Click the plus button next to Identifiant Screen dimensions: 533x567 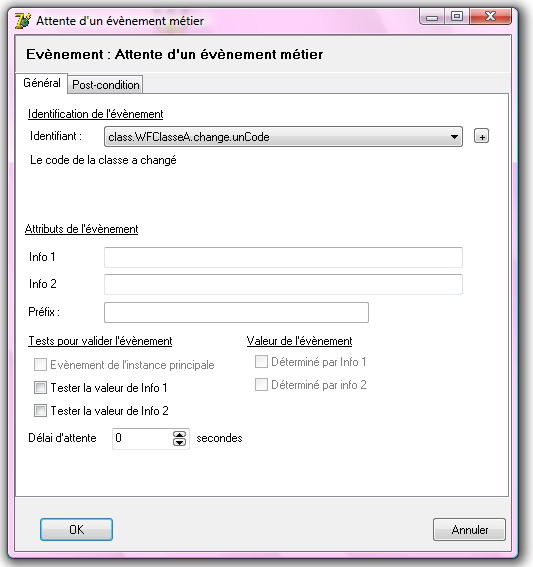click(481, 136)
